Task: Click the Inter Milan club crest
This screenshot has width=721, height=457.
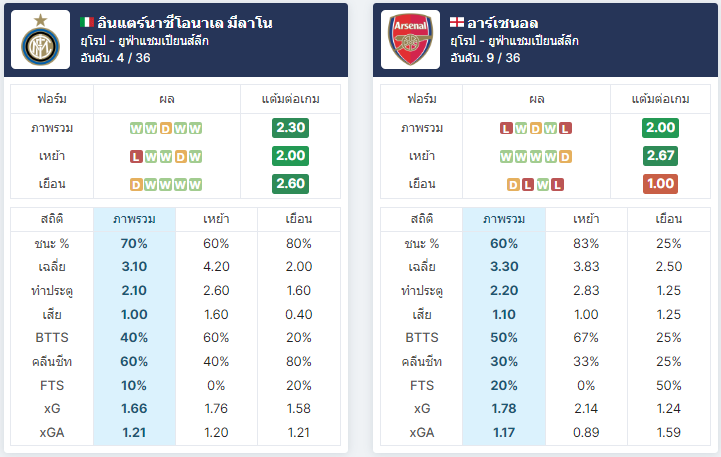Action: click(x=40, y=40)
